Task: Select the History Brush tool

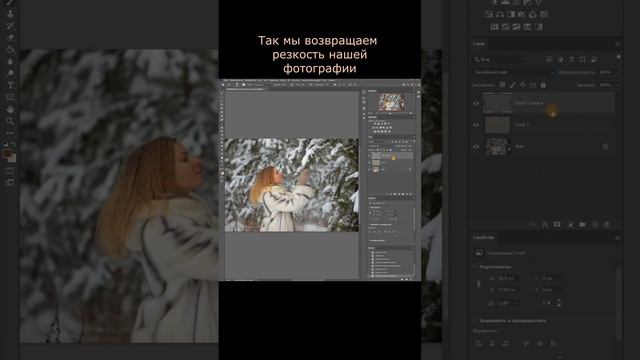Action: coord(10,25)
